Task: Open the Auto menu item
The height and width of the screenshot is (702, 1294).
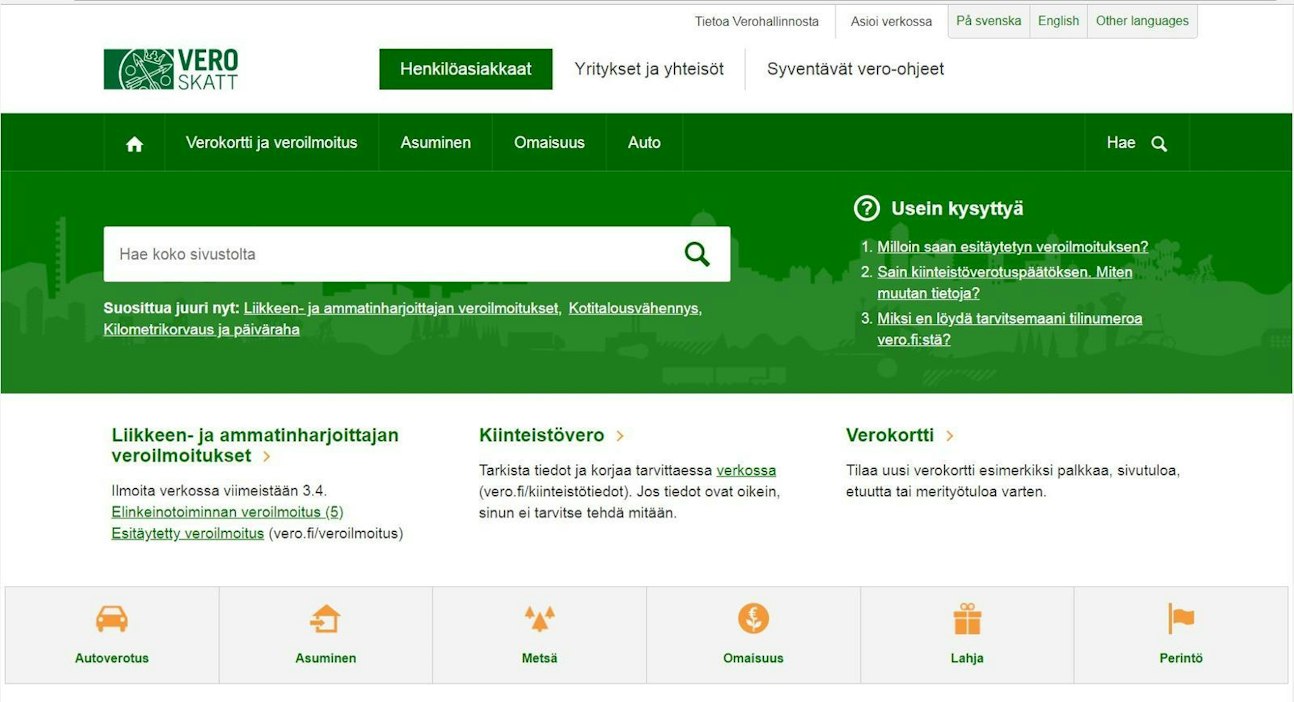Action: [x=644, y=143]
